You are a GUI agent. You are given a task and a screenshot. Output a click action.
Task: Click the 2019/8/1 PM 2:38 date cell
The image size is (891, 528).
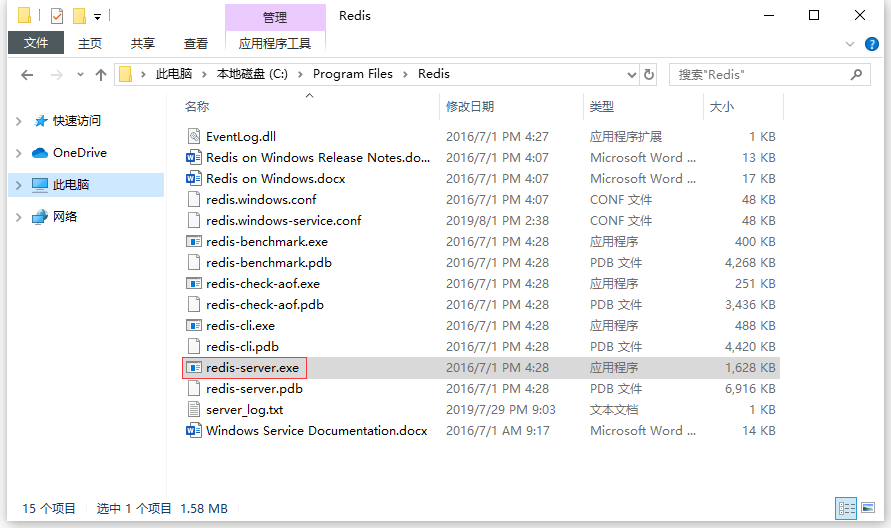[x=497, y=221]
